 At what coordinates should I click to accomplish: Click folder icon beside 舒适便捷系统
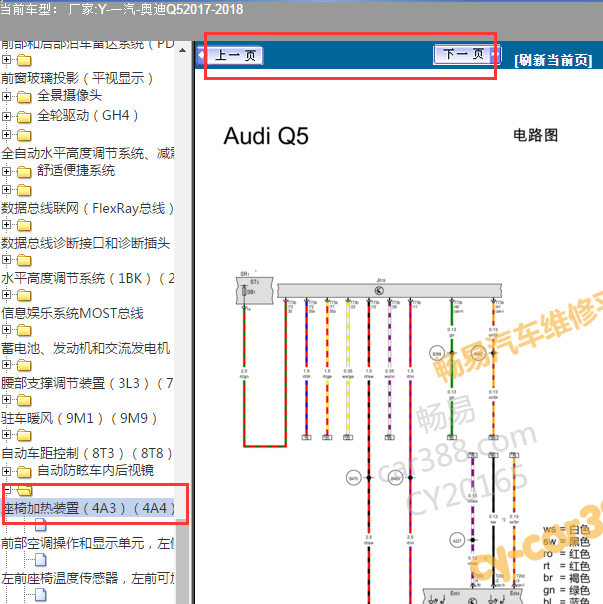click(x=24, y=172)
